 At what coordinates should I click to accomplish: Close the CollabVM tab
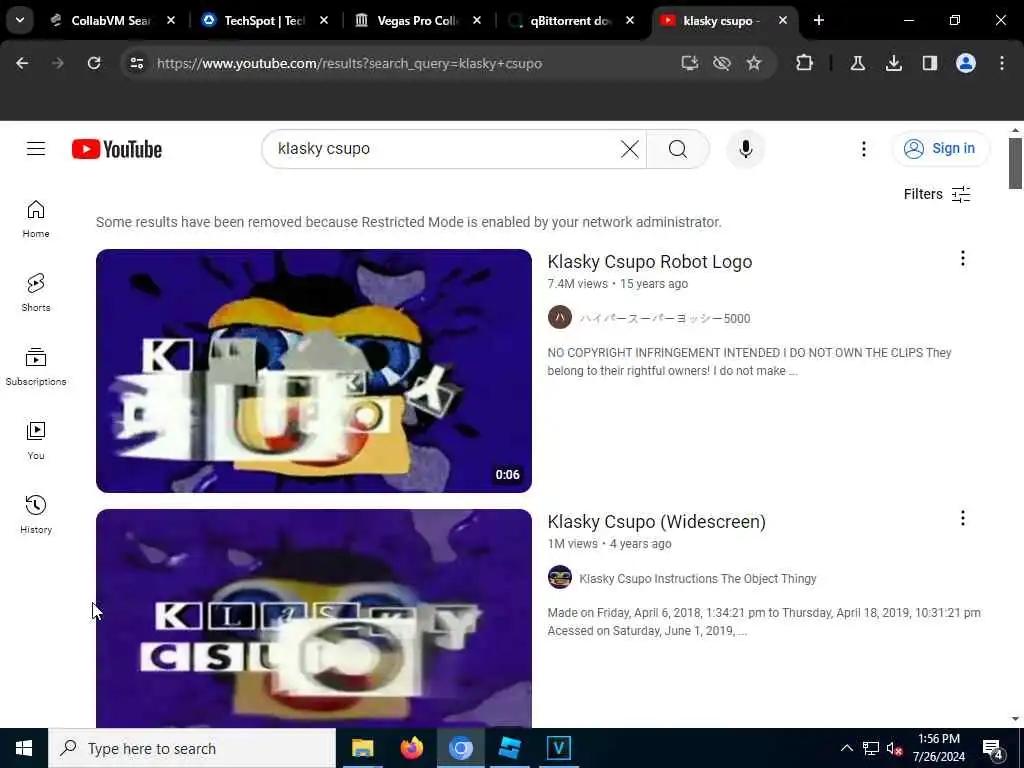click(x=171, y=20)
